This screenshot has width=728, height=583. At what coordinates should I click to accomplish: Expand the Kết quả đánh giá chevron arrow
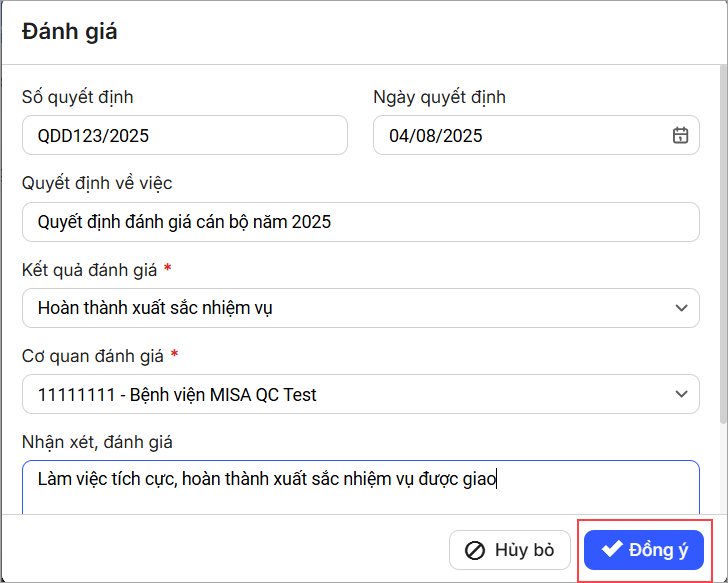681,308
